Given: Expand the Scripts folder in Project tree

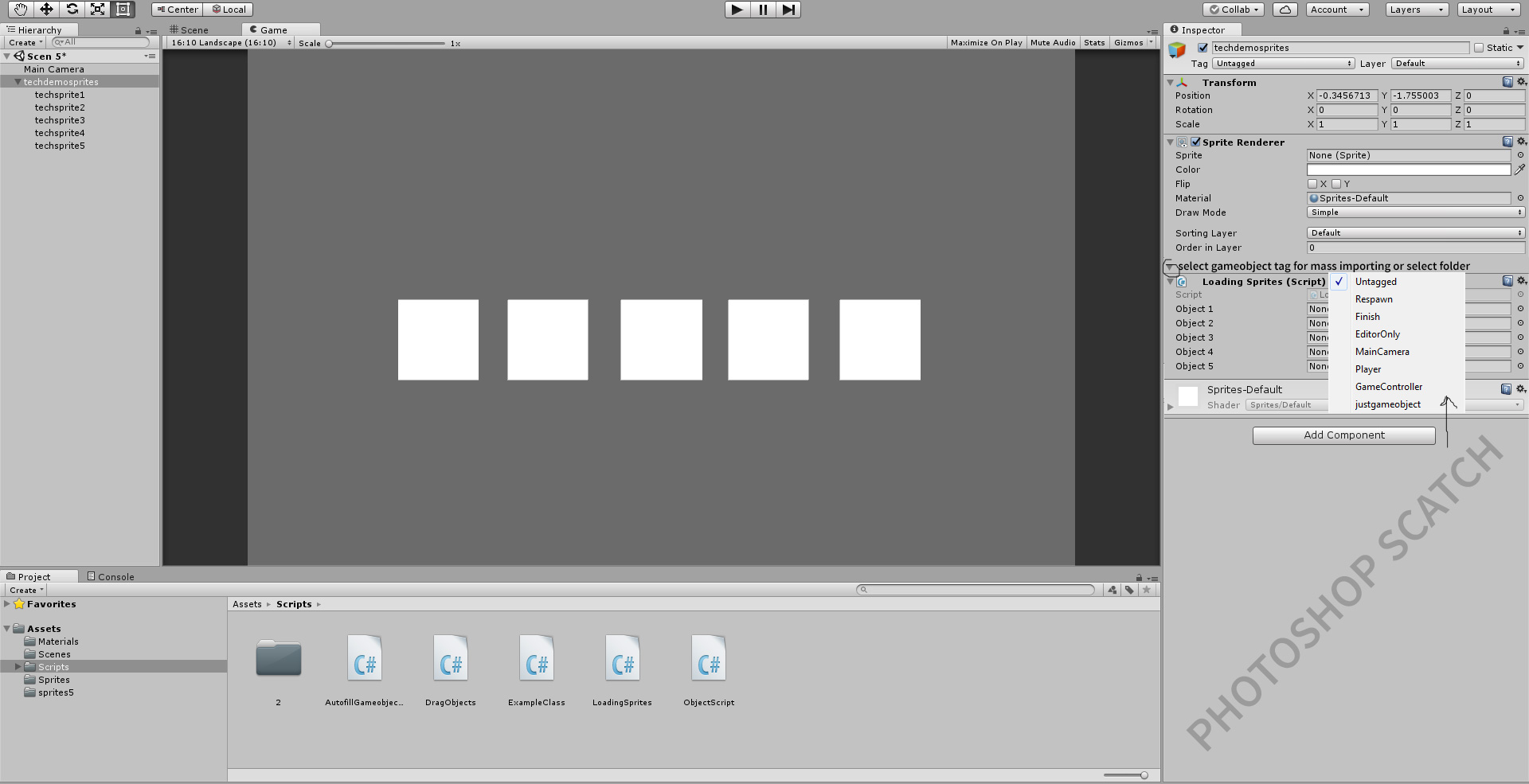Looking at the screenshot, I should 18,667.
